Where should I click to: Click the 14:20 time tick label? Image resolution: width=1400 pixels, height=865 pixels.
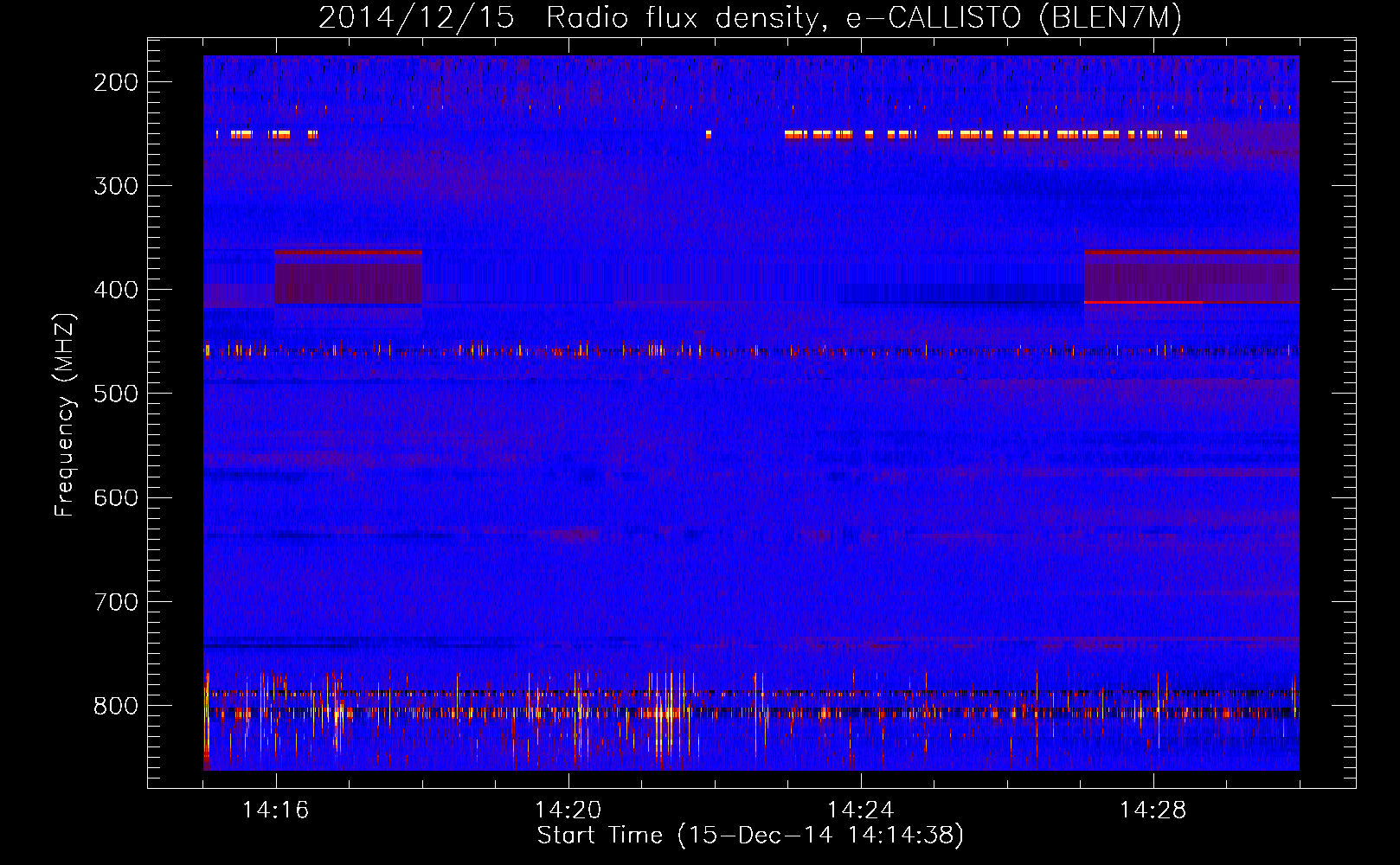point(568,811)
